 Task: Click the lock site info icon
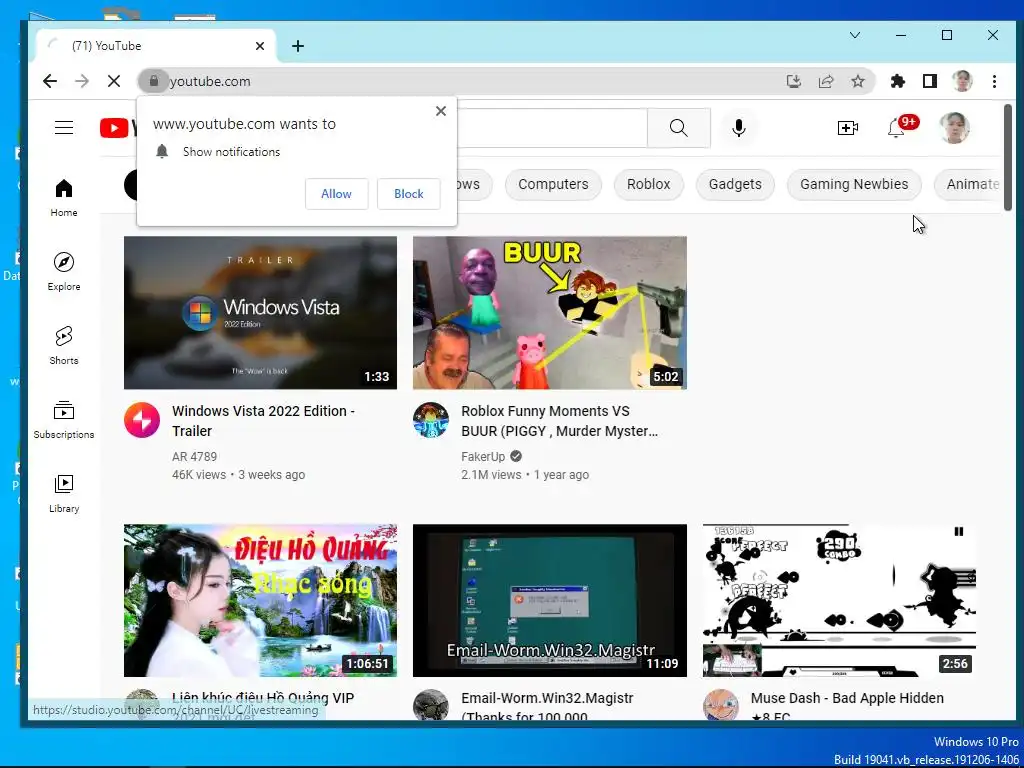tap(153, 81)
